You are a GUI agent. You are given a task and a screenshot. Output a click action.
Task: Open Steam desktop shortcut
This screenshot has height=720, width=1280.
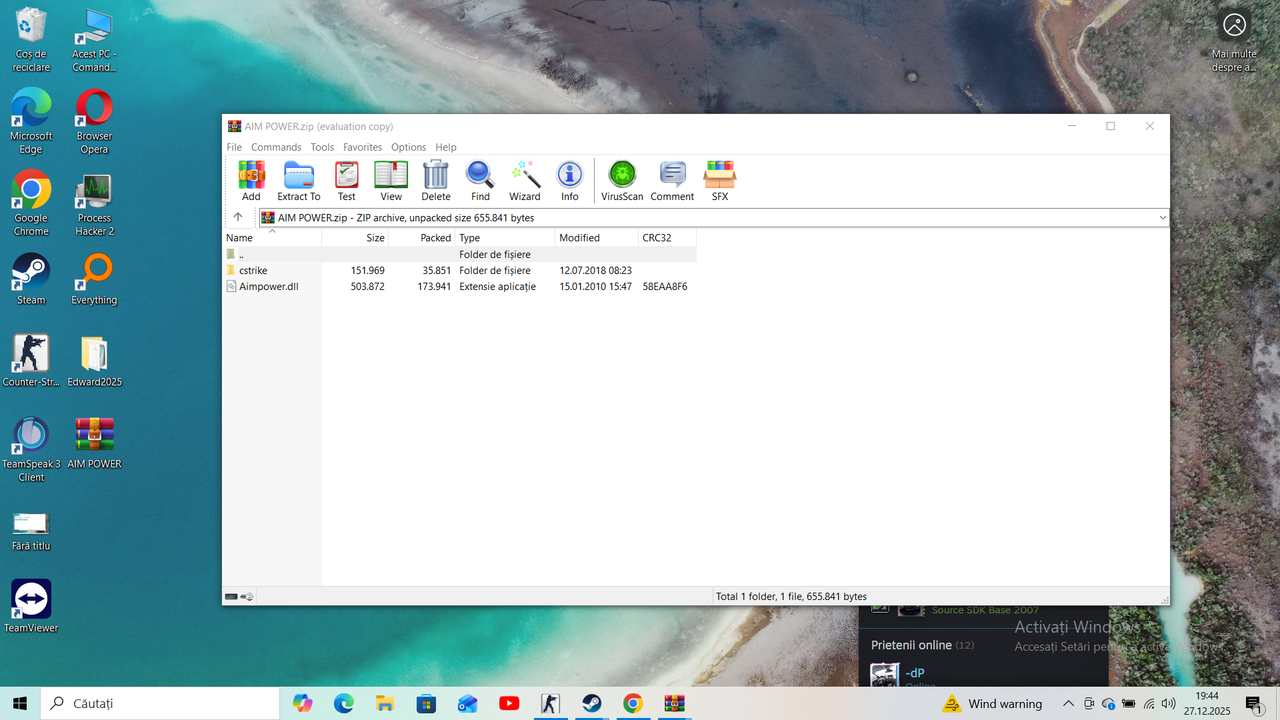[31, 279]
